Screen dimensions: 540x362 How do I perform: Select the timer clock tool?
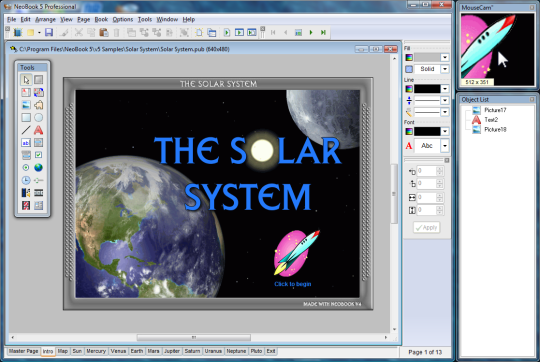[x=26, y=180]
